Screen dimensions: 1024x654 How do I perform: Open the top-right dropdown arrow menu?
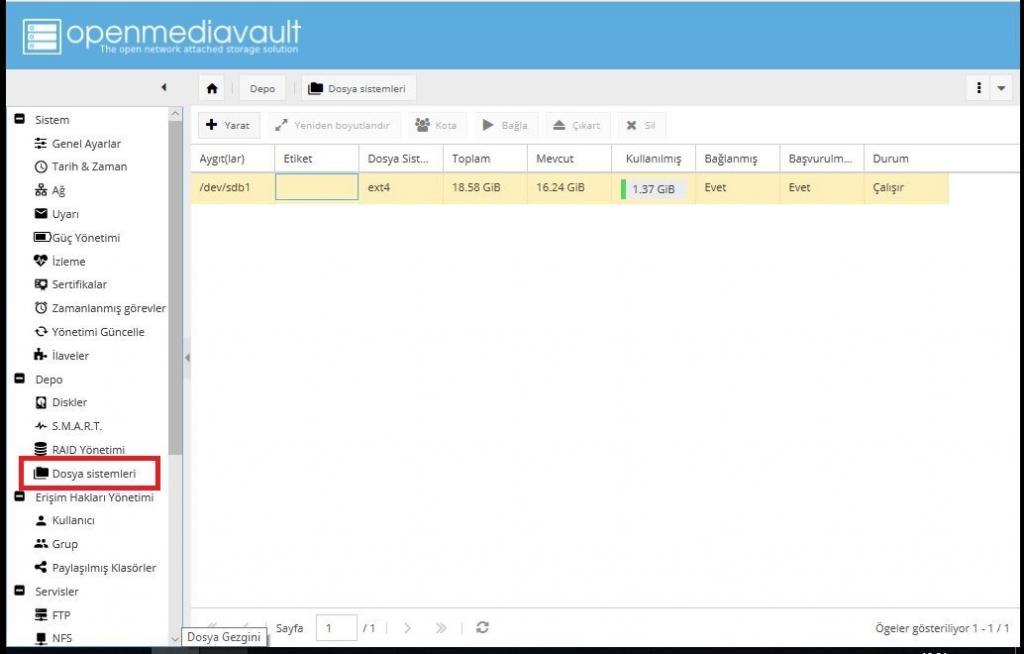pyautogui.click(x=1001, y=88)
